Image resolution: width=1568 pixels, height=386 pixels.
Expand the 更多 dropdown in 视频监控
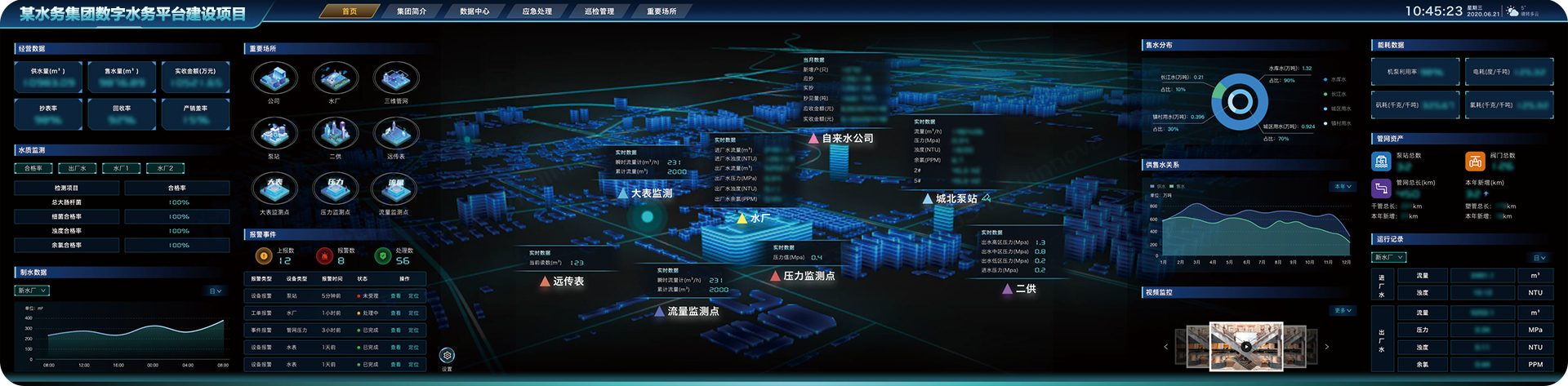coord(1343,310)
